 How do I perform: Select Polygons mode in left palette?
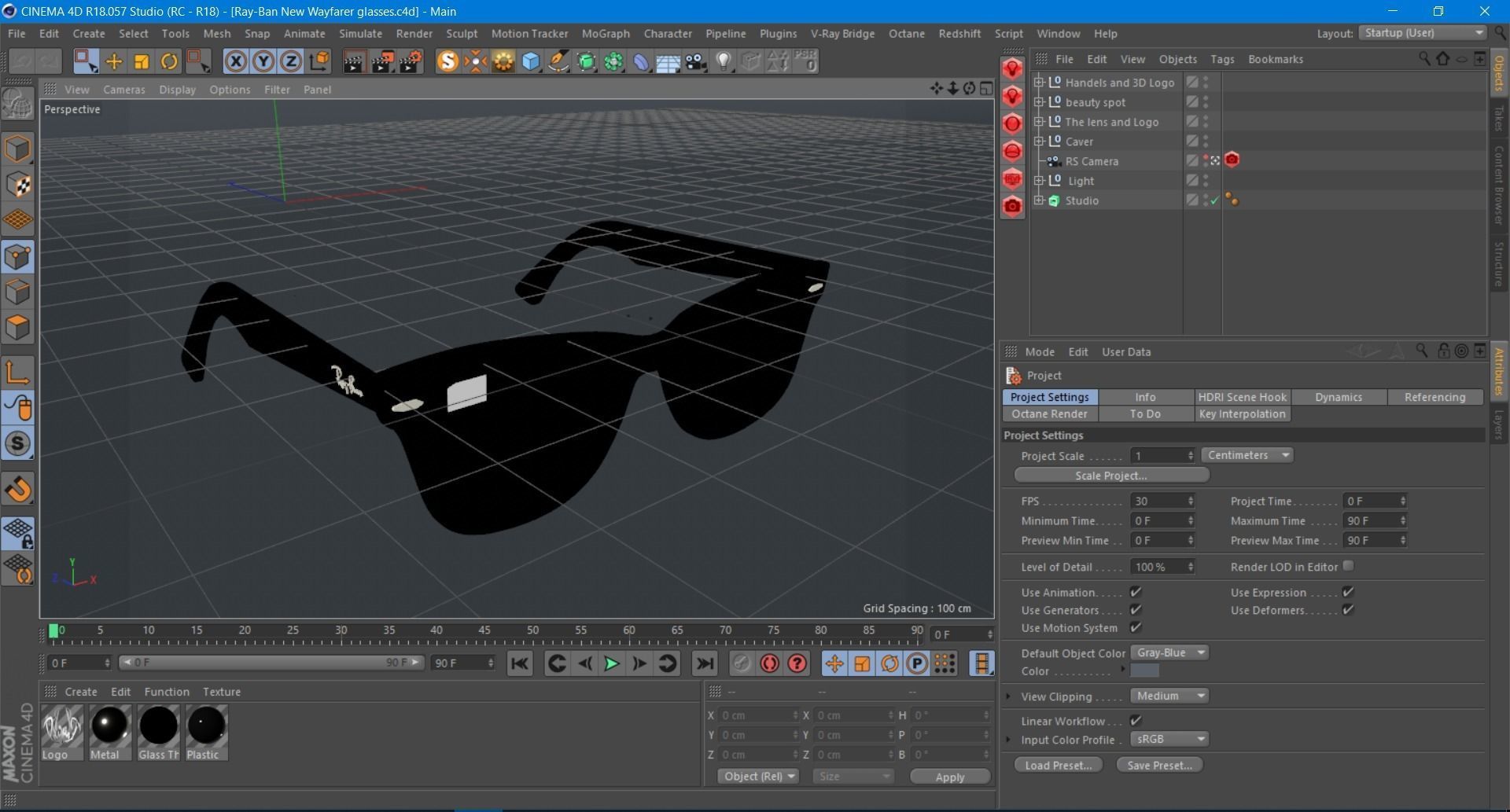click(x=18, y=328)
